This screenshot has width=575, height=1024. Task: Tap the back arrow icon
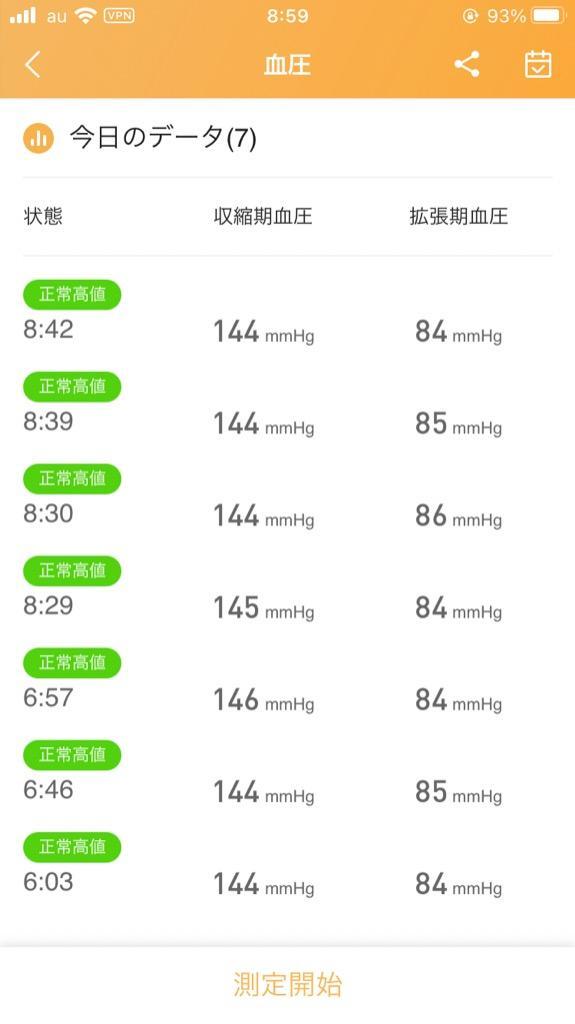pos(33,65)
